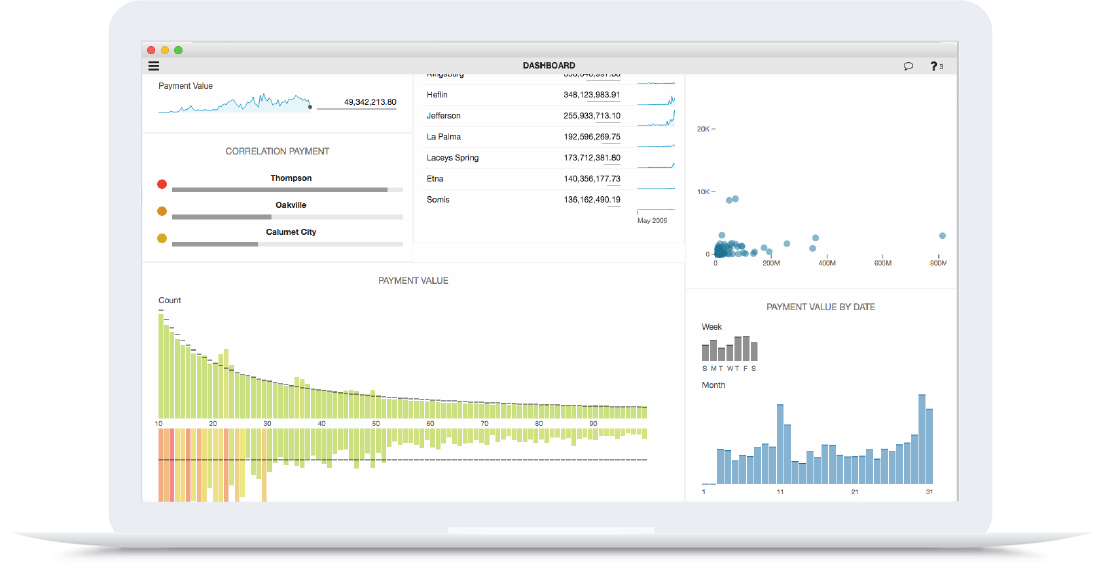Viewport: 1100px width, 576px height.
Task: Click the help question mark icon
Action: coord(934,66)
